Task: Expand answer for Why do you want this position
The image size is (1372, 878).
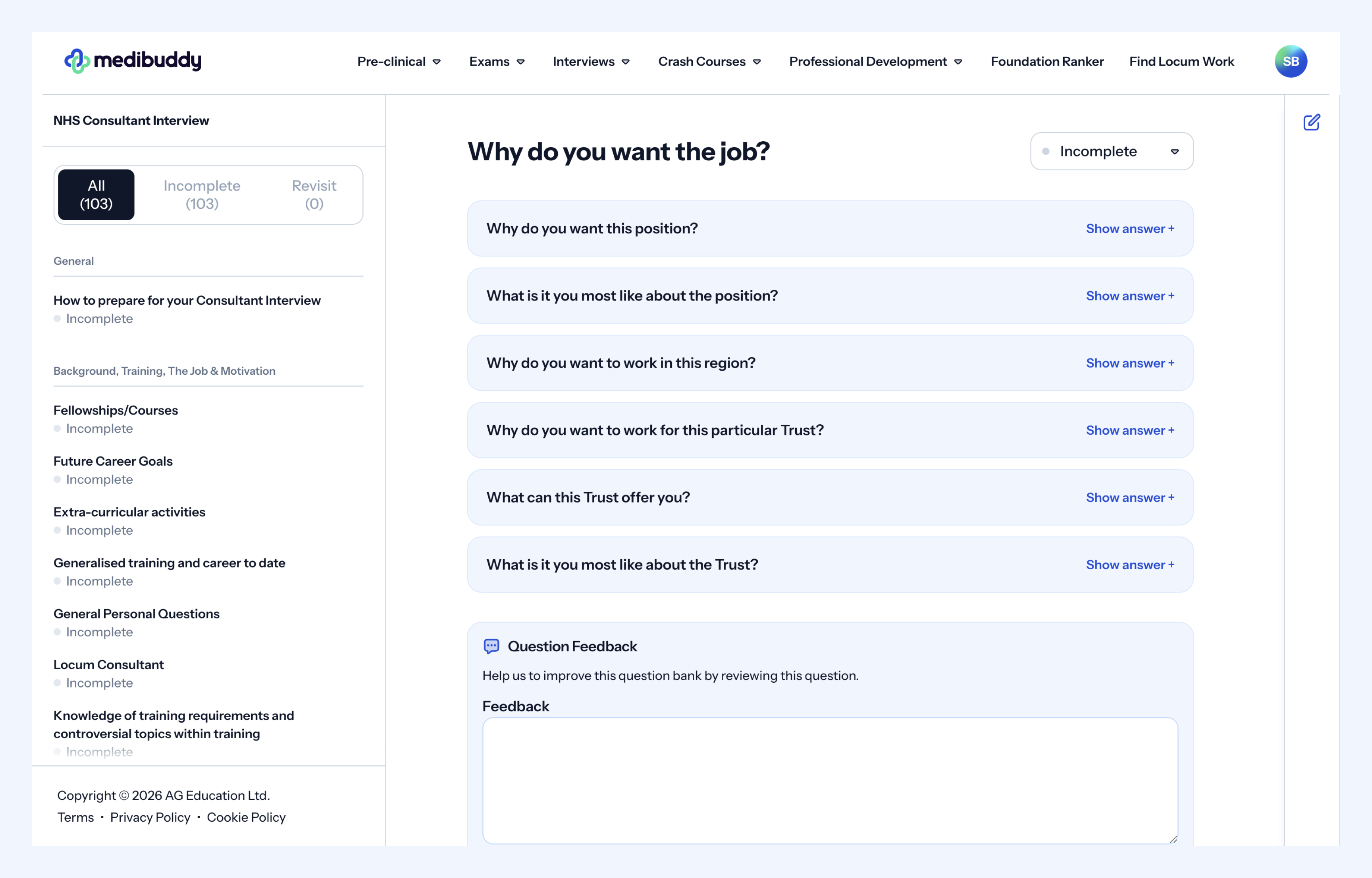Action: (1130, 229)
